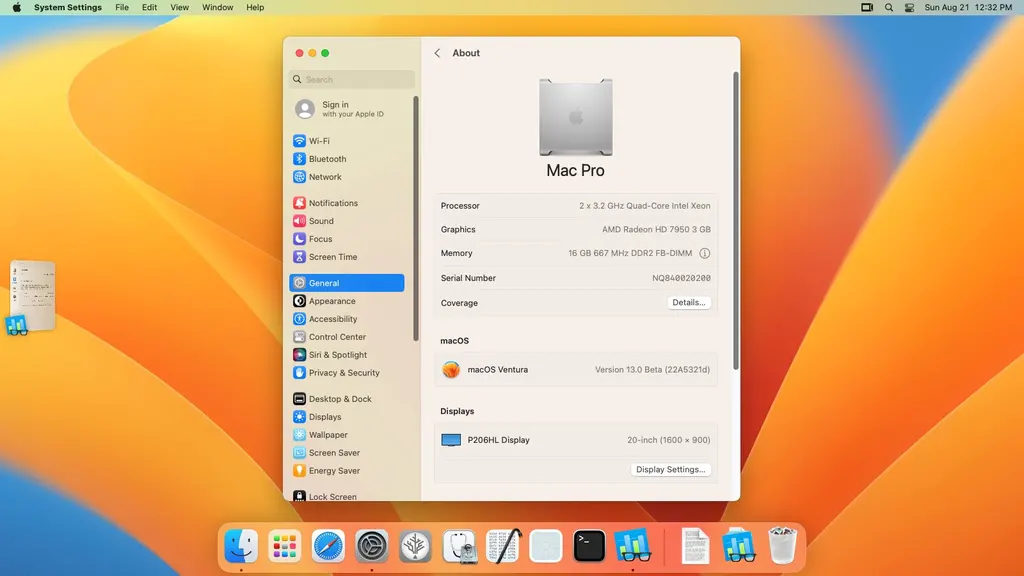The height and width of the screenshot is (576, 1024).
Task: Select Screen Saver in the sidebar
Action: [x=347, y=453]
